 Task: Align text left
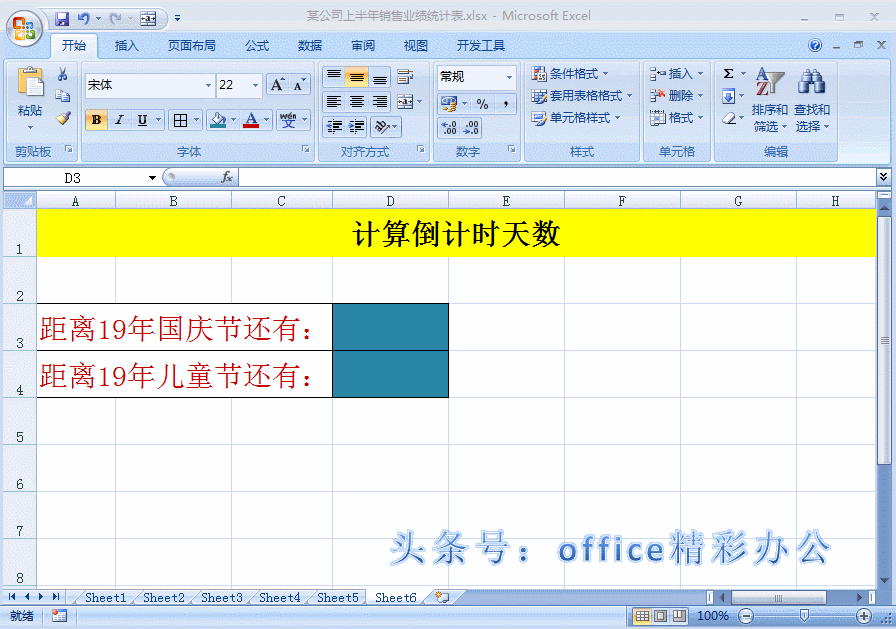(x=334, y=102)
